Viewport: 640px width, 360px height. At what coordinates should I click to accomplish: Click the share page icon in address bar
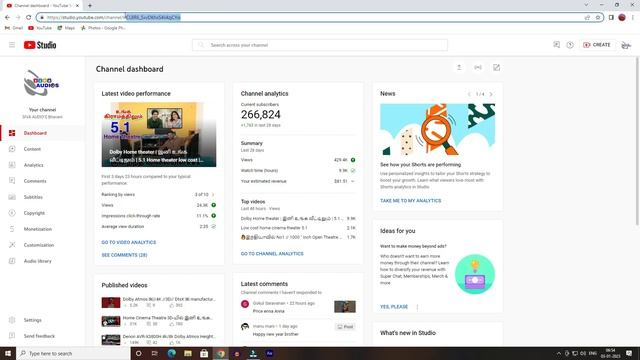587,18
